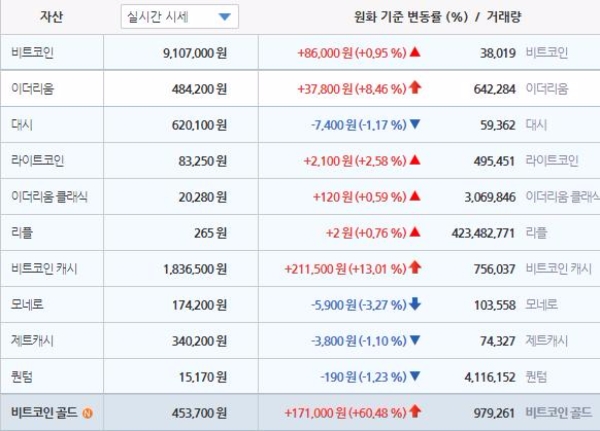The image size is (600, 431).
Task: Select the 비트코인 캐시 asset name
Action: click(44, 268)
